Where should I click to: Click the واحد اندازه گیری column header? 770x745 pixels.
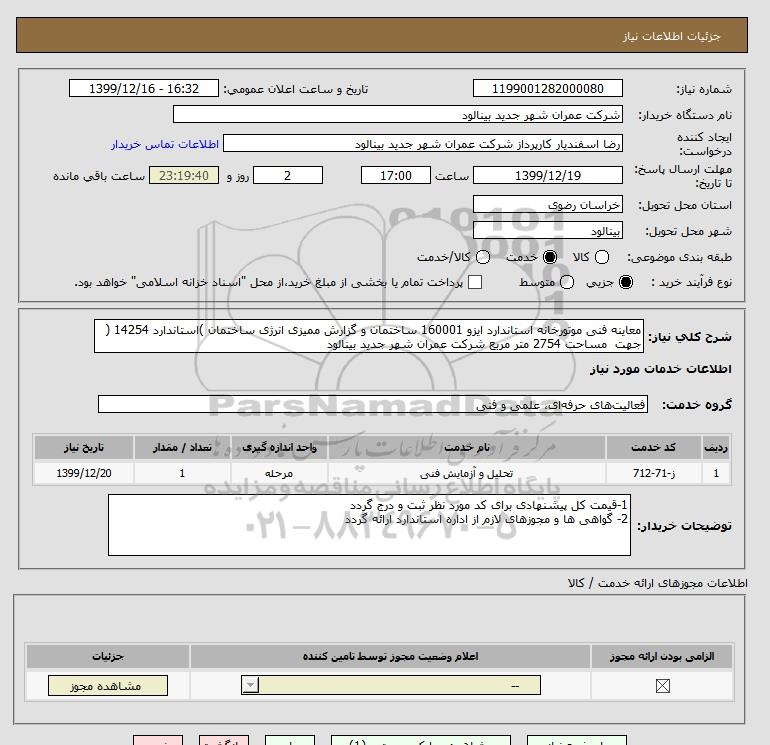pyautogui.click(x=279, y=447)
